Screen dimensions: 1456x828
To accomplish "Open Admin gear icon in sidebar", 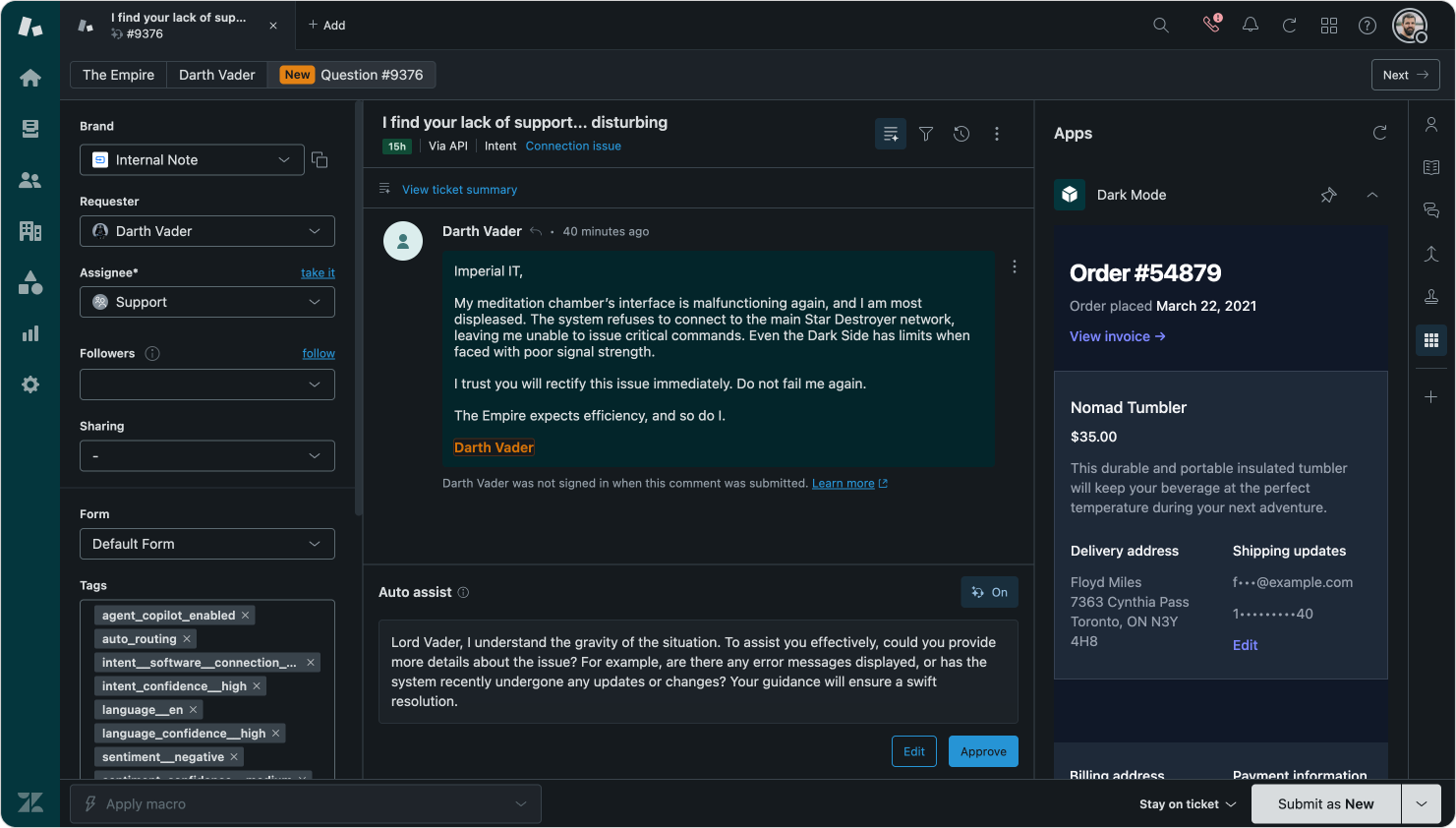I will point(30,384).
